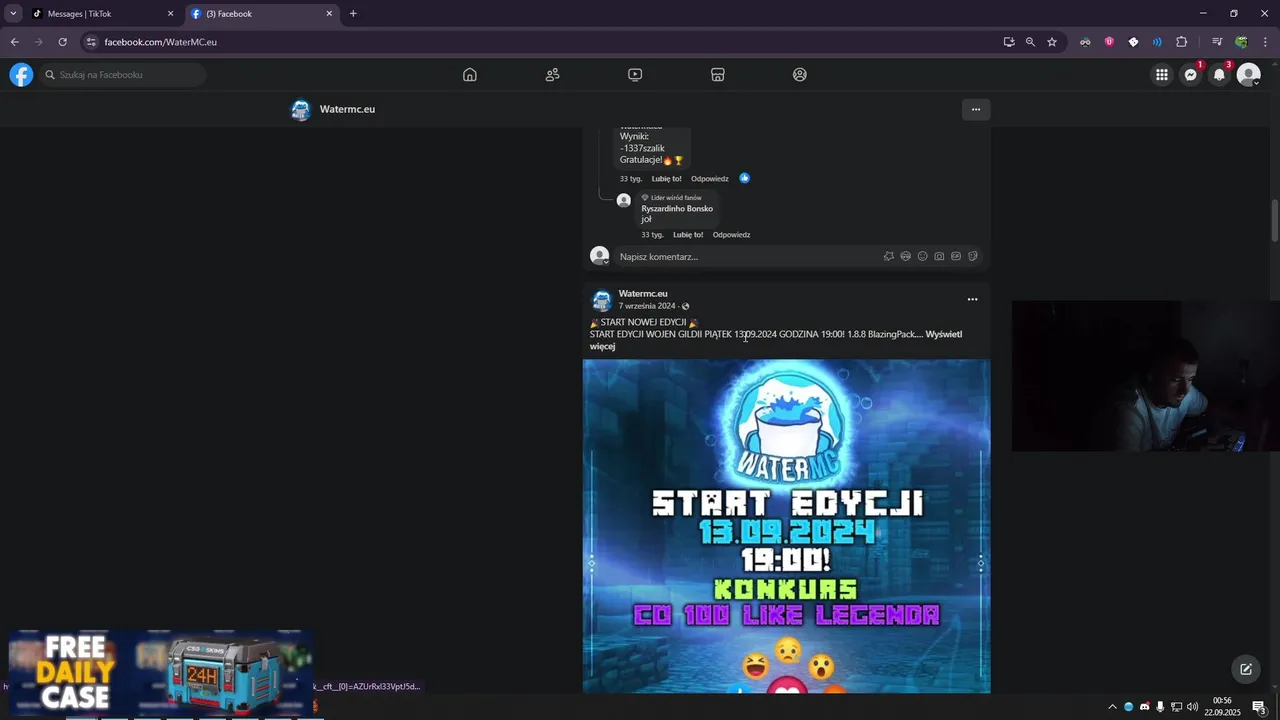The image size is (1280, 720).
Task: Switch to the Messages | TikTok tab
Action: click(x=101, y=14)
